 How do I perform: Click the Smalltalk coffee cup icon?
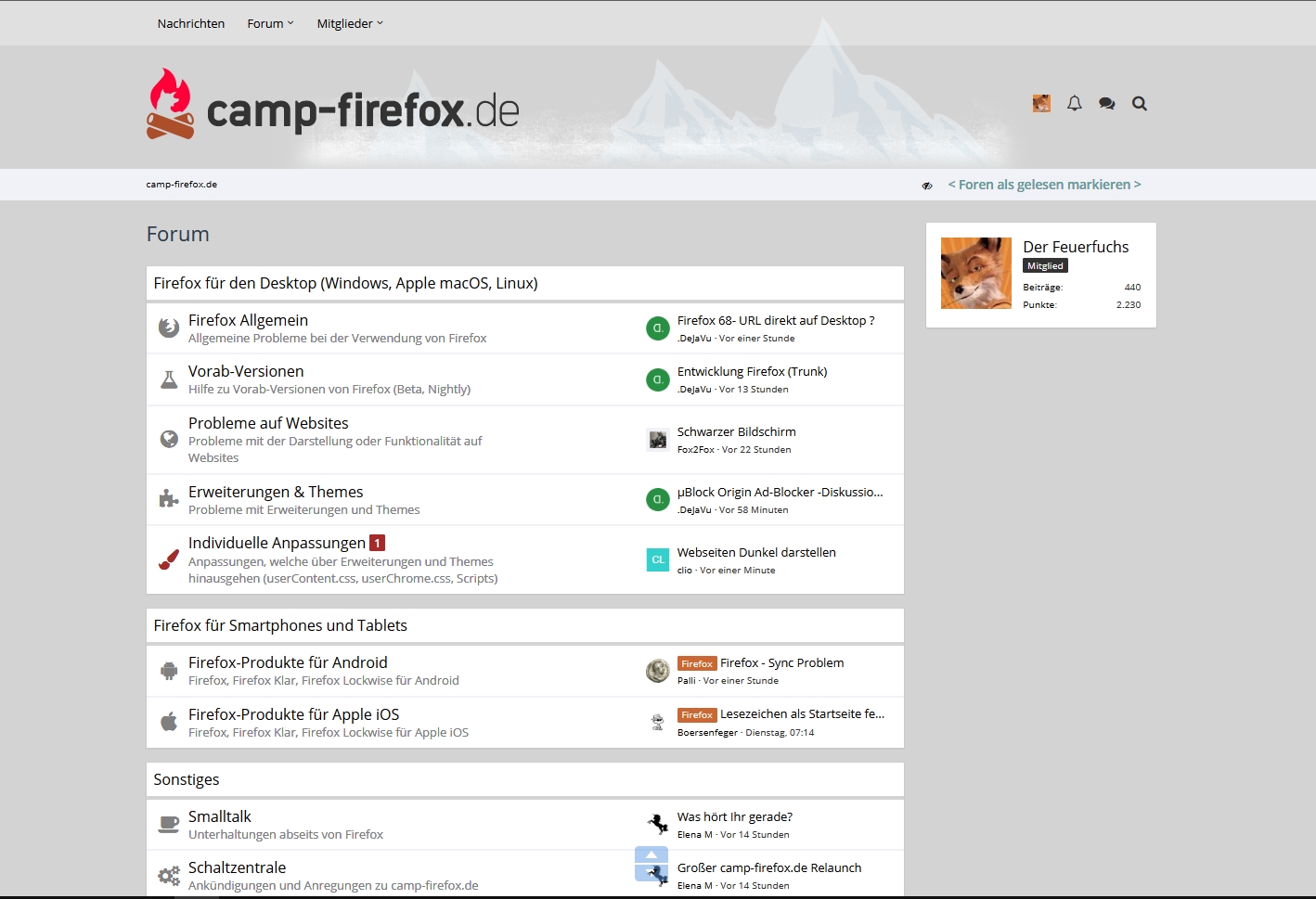pos(168,824)
